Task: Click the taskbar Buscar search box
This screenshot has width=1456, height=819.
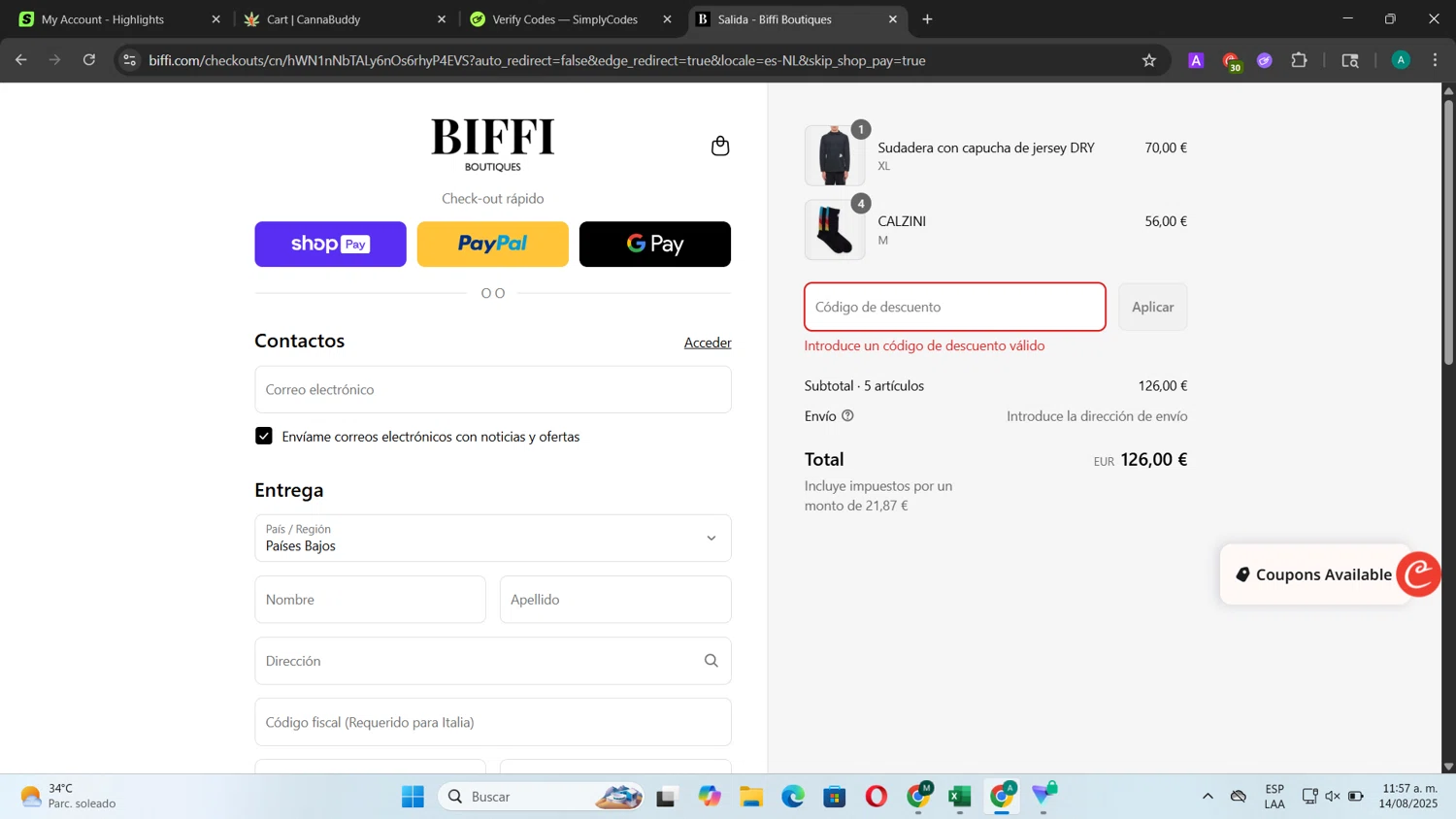Action: click(541, 797)
